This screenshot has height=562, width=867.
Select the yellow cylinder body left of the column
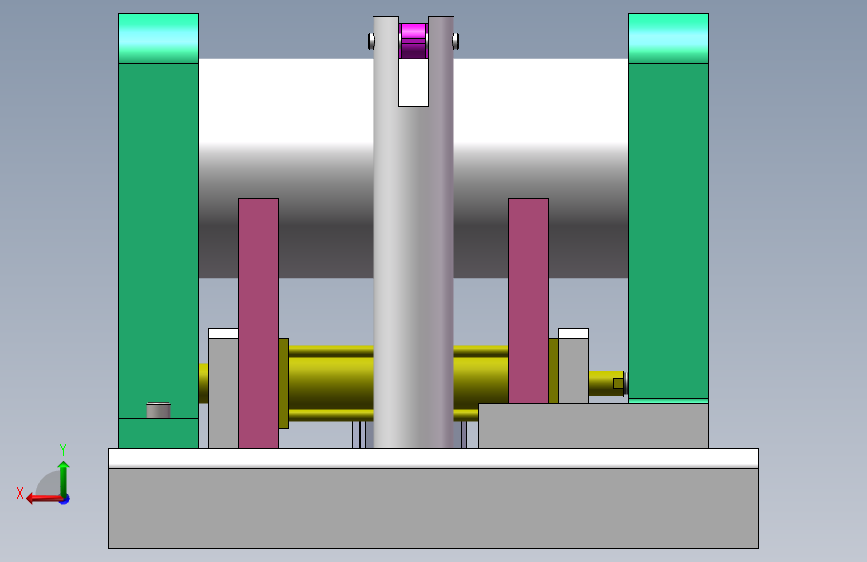click(x=331, y=383)
